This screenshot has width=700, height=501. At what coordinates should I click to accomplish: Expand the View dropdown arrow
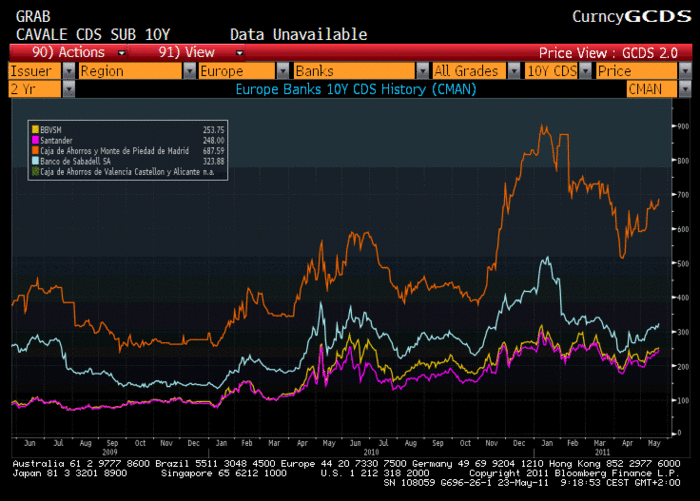[x=239, y=53]
